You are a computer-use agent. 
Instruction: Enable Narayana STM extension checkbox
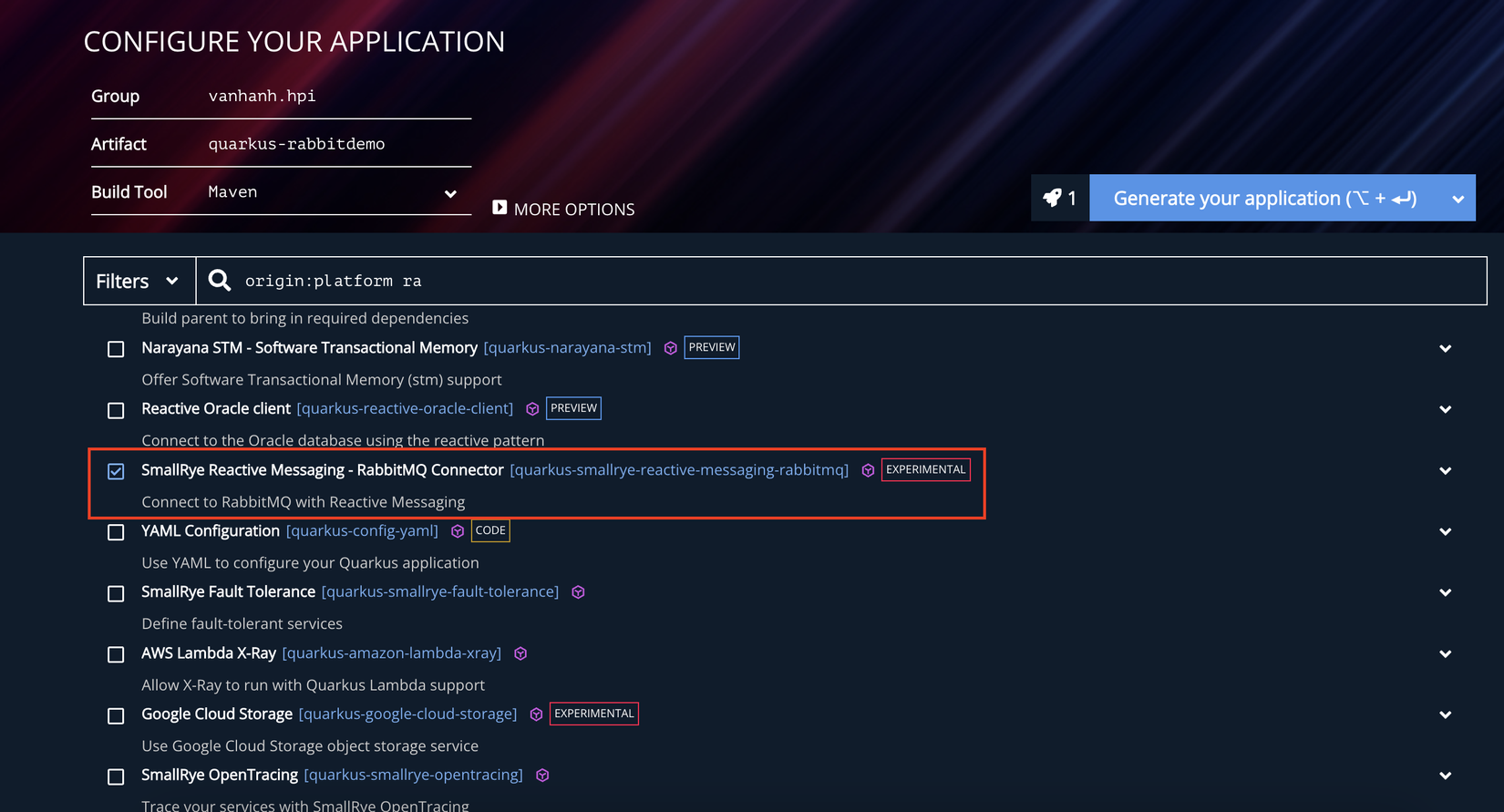[x=116, y=349]
